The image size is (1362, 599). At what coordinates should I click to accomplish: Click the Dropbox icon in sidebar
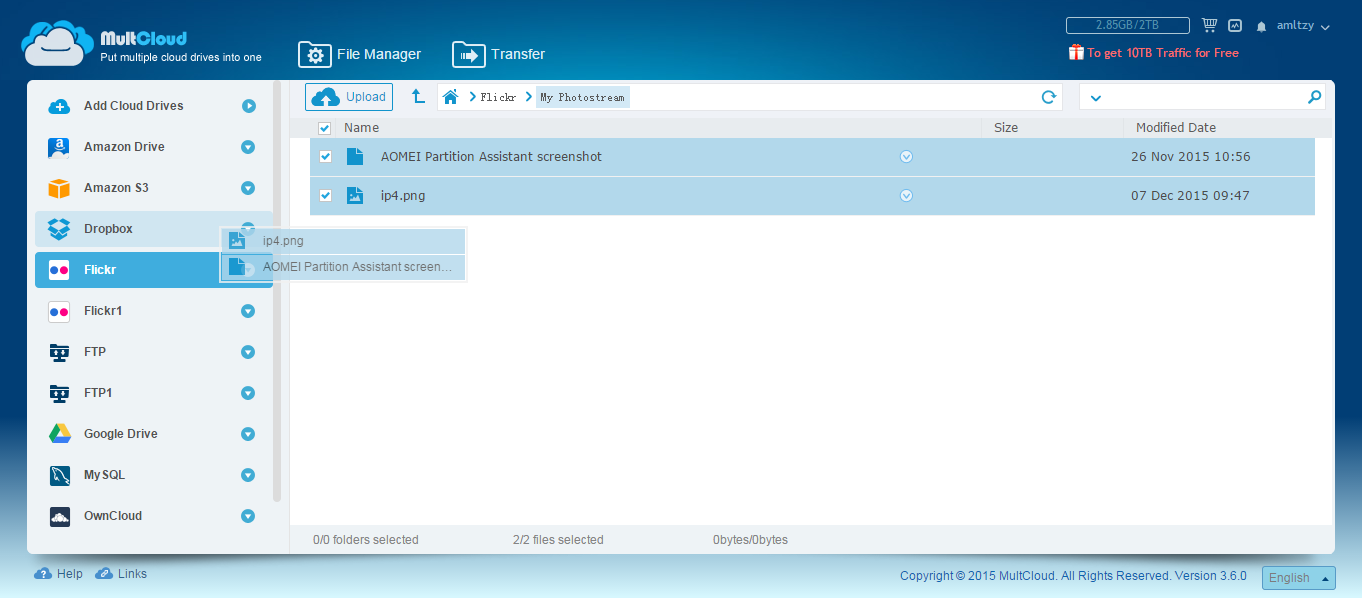click(x=59, y=229)
